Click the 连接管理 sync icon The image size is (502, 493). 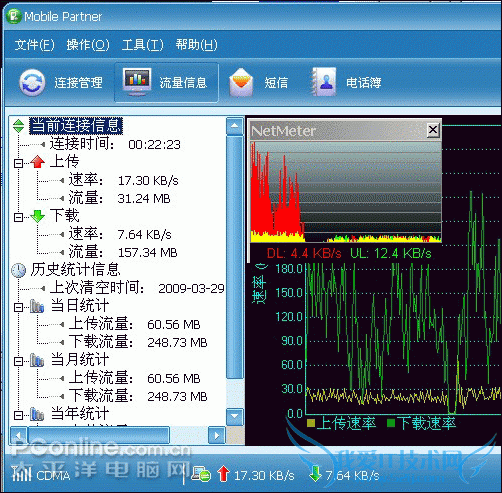pyautogui.click(x=32, y=82)
